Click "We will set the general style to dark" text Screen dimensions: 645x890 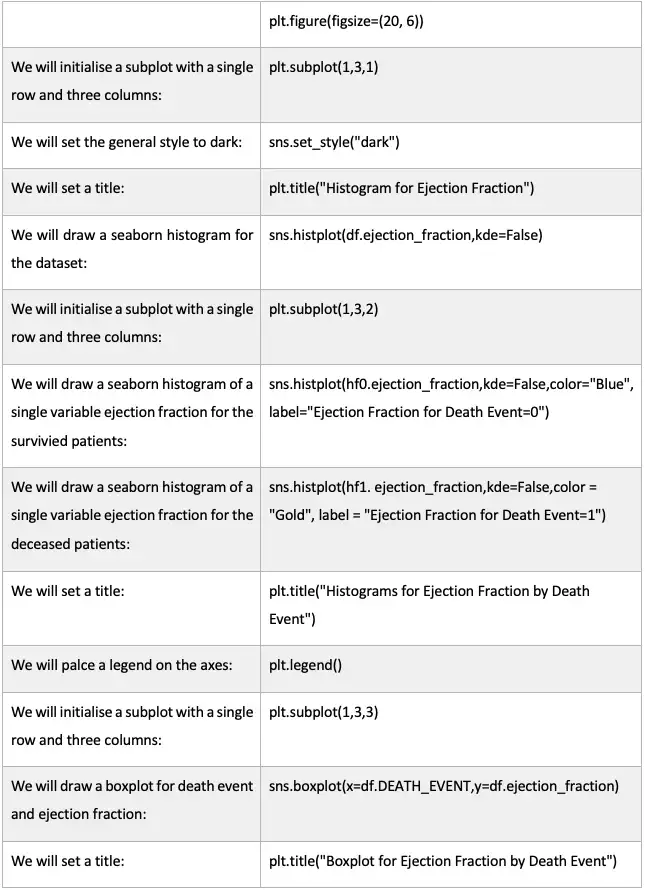127,142
